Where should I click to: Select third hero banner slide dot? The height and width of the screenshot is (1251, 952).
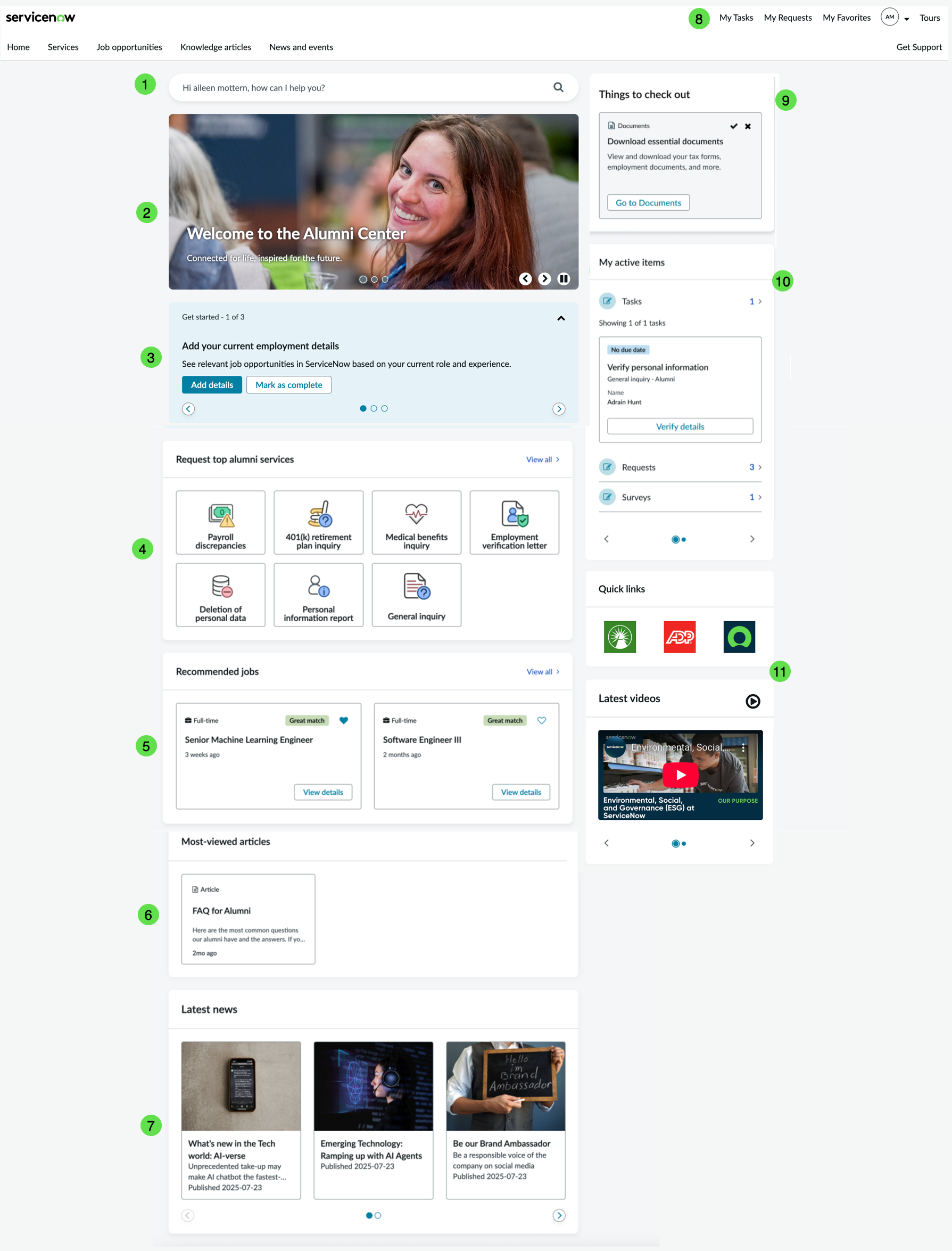click(x=385, y=279)
